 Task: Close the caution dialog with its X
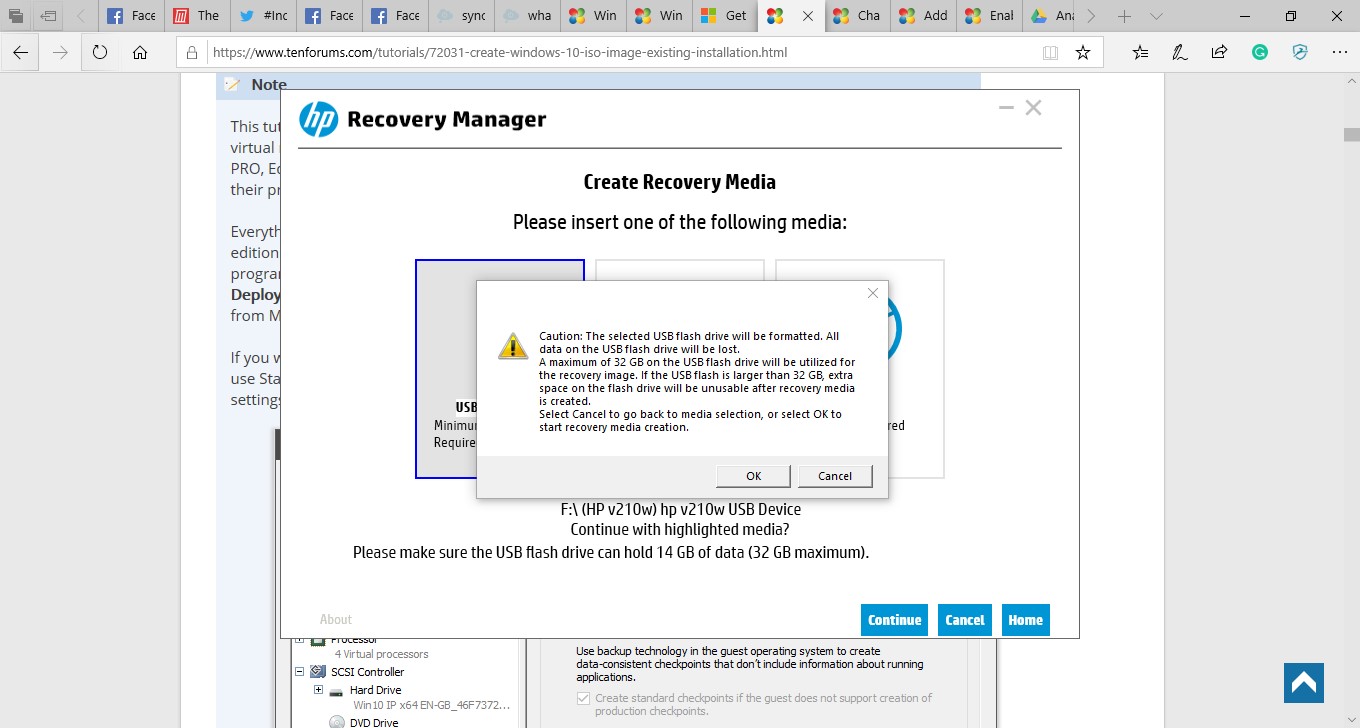873,293
